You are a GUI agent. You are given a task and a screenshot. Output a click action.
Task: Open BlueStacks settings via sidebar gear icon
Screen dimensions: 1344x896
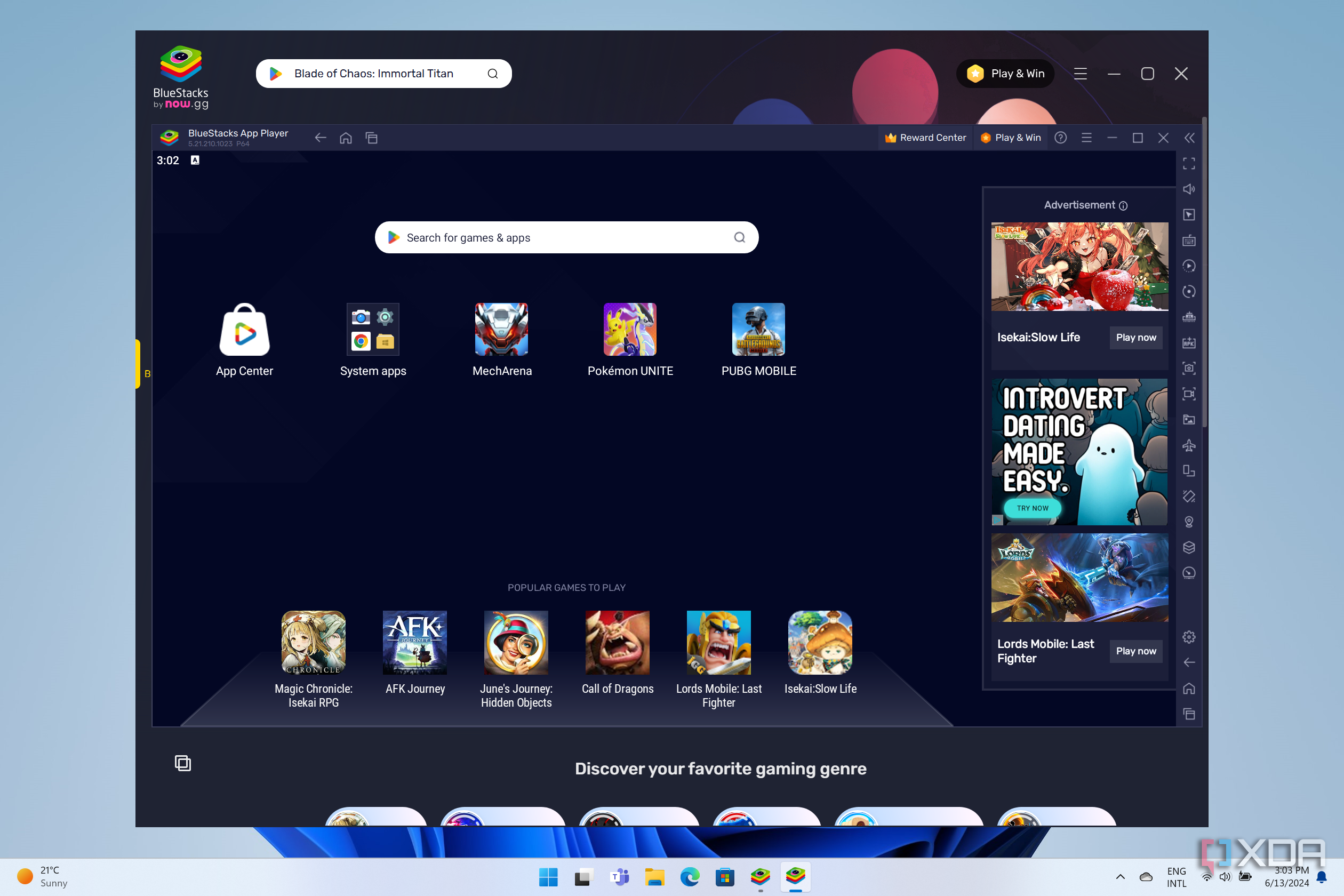[x=1189, y=636]
